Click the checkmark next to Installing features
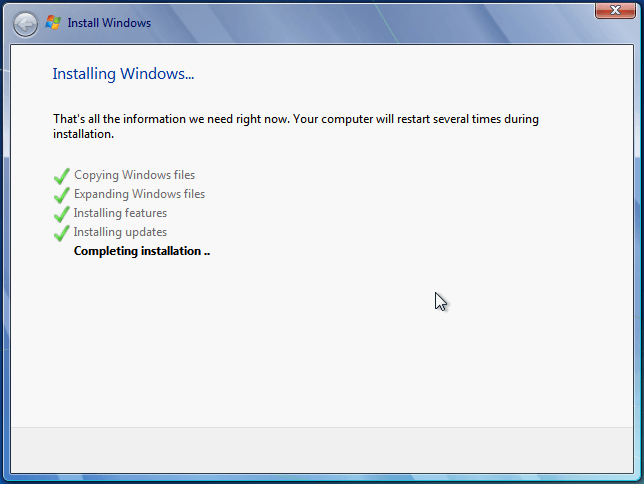 pos(62,214)
